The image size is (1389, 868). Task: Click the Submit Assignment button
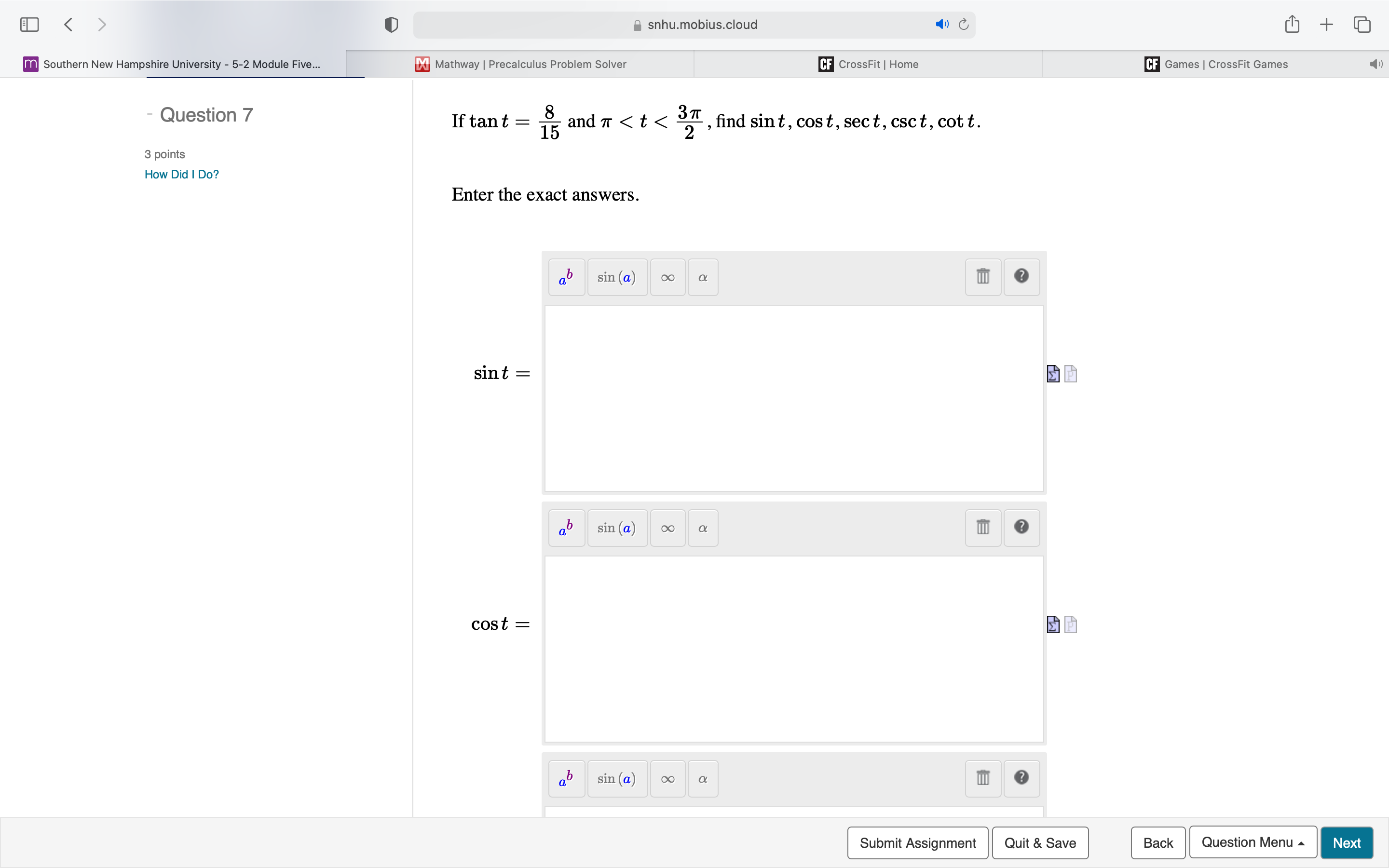917,842
